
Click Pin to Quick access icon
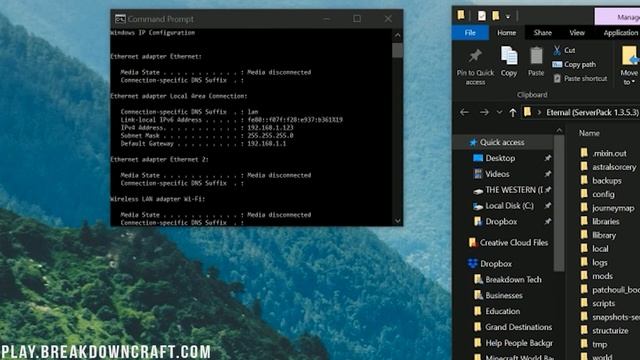475,56
